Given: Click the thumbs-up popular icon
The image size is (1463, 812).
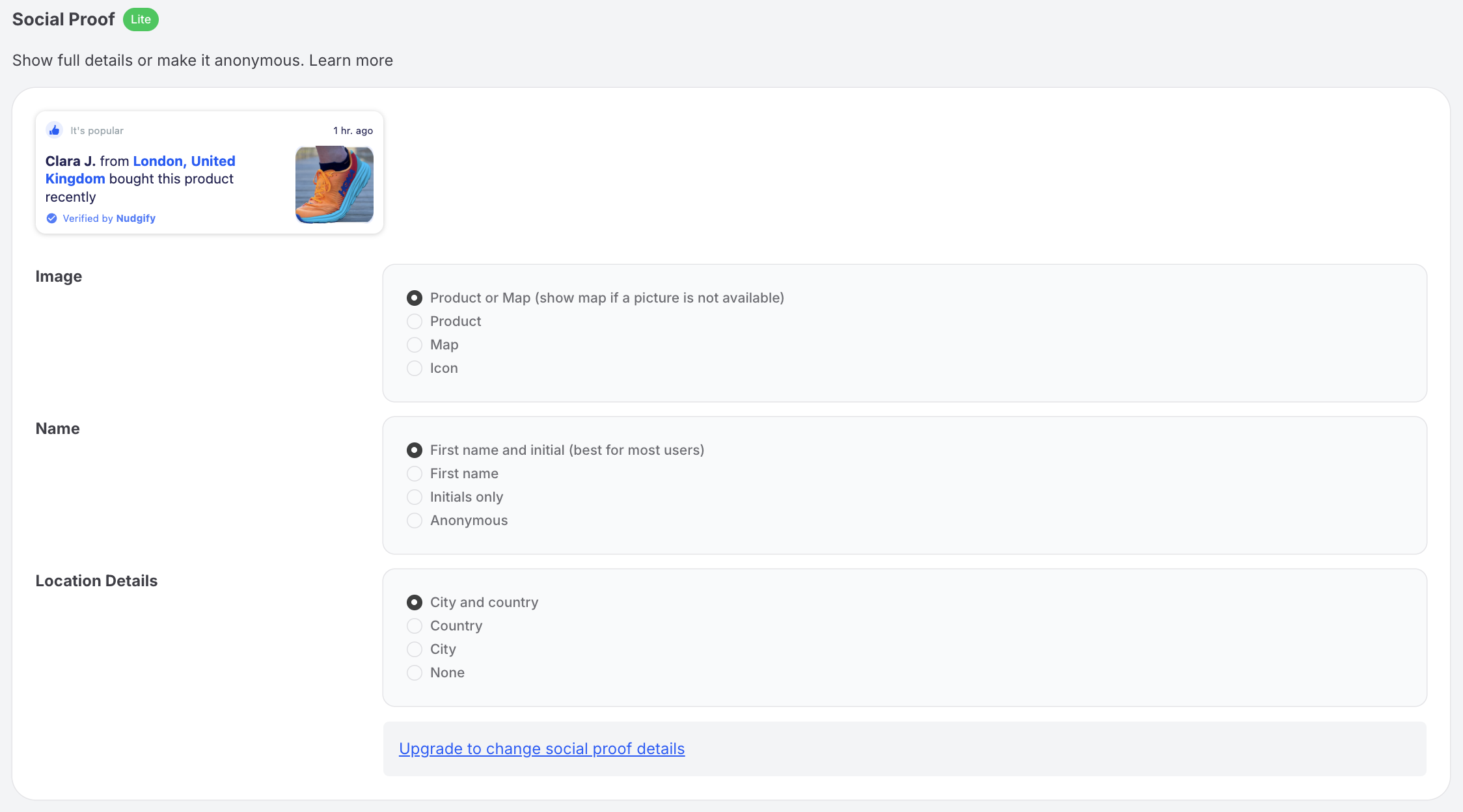Looking at the screenshot, I should click(x=55, y=130).
